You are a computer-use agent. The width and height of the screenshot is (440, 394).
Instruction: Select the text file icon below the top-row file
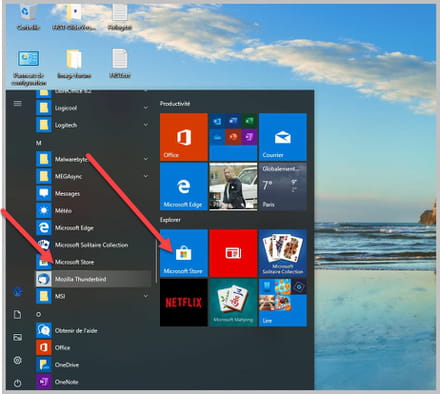[x=120, y=64]
